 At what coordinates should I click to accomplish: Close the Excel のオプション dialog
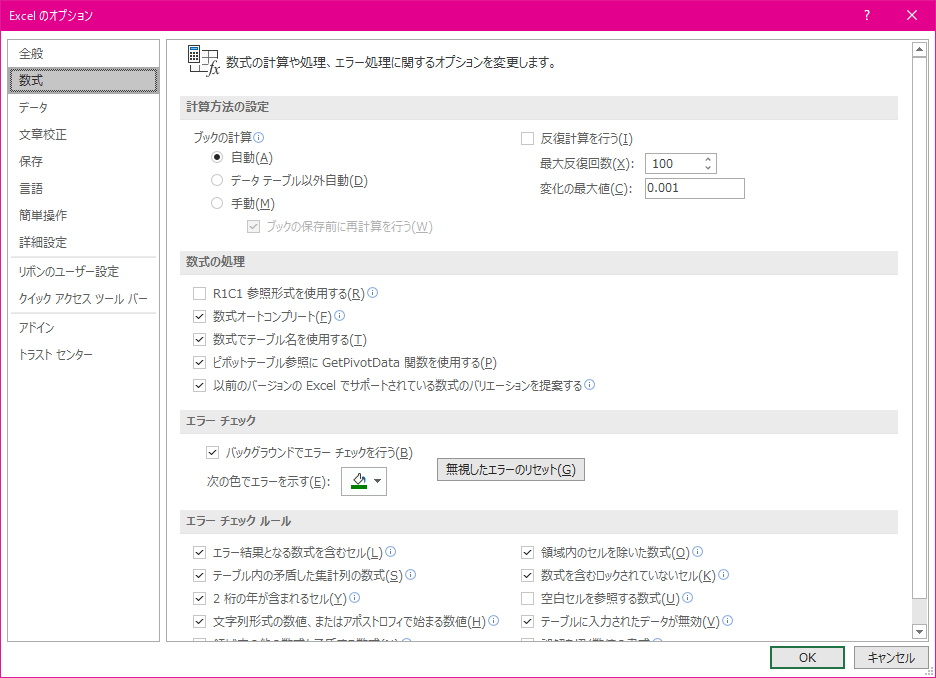coord(912,15)
